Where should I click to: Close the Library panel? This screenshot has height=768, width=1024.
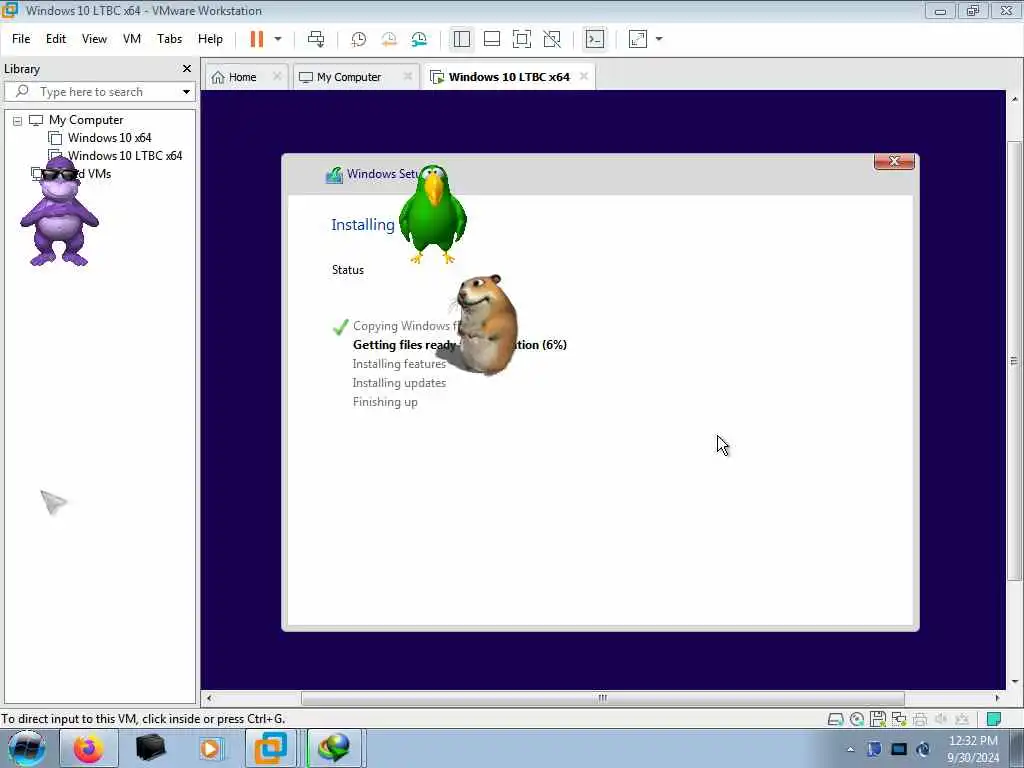pos(187,69)
